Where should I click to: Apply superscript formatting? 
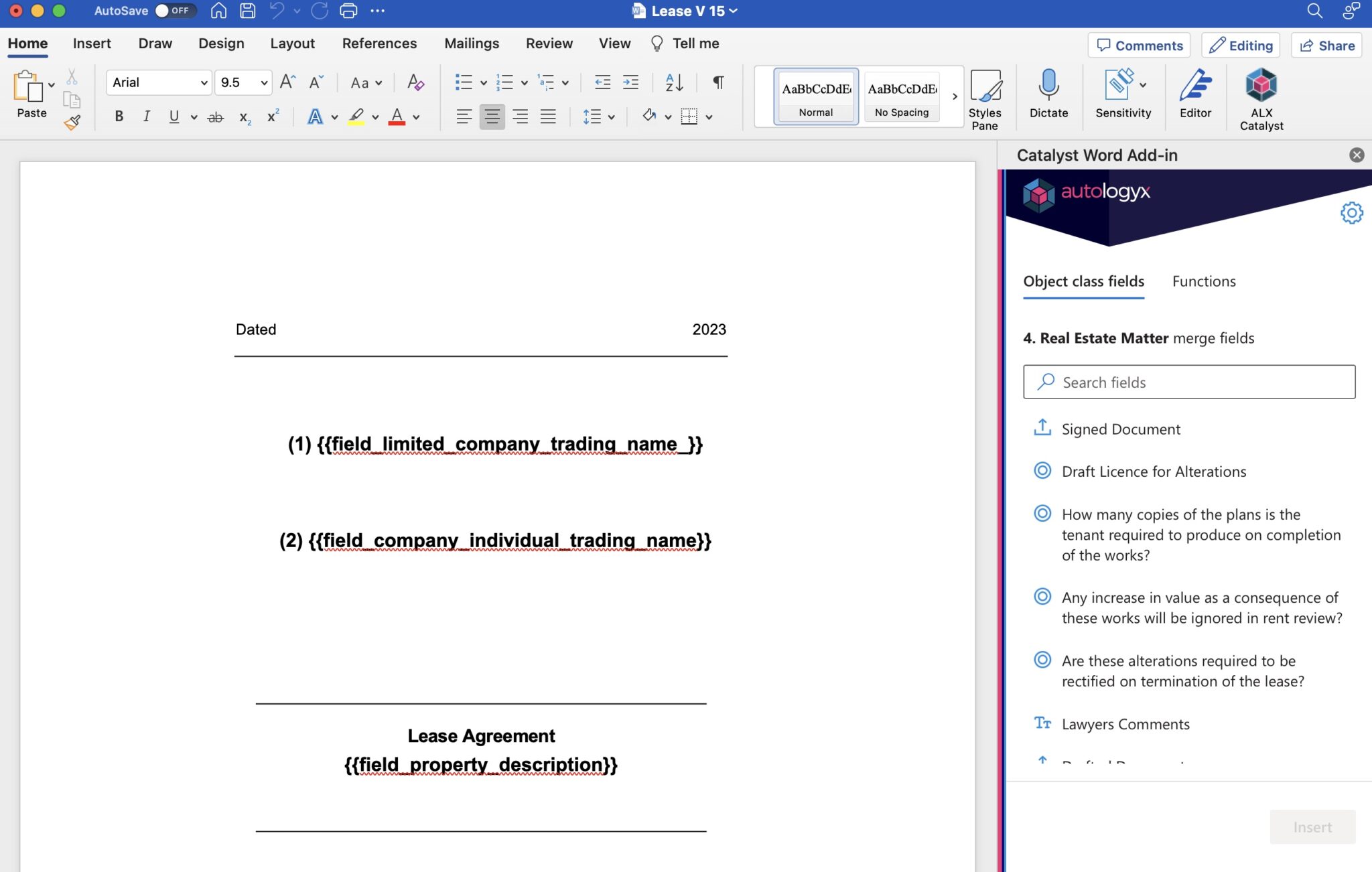click(273, 116)
